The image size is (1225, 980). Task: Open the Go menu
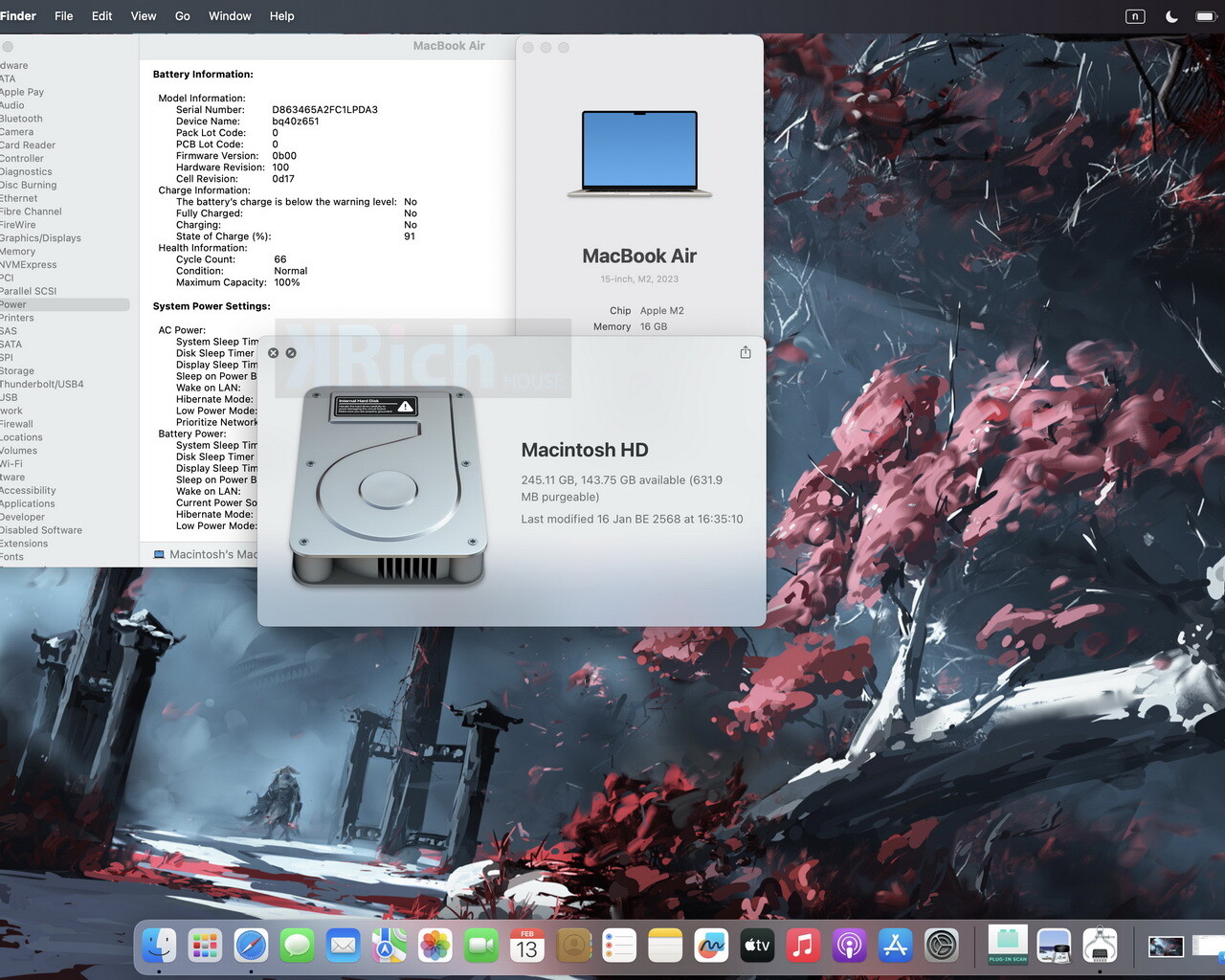click(x=183, y=16)
